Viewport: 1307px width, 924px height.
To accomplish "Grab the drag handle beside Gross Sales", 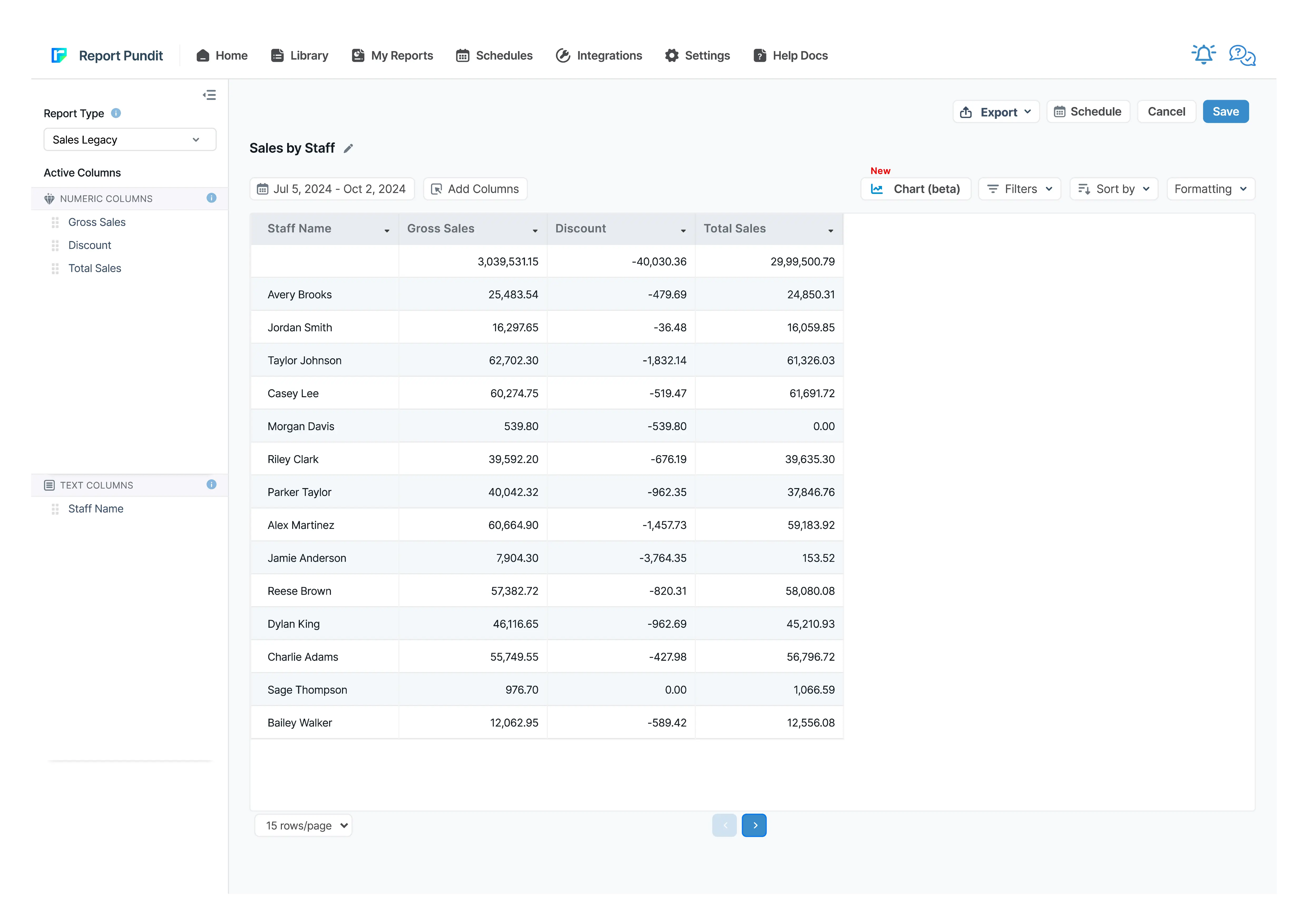I will [x=55, y=223].
